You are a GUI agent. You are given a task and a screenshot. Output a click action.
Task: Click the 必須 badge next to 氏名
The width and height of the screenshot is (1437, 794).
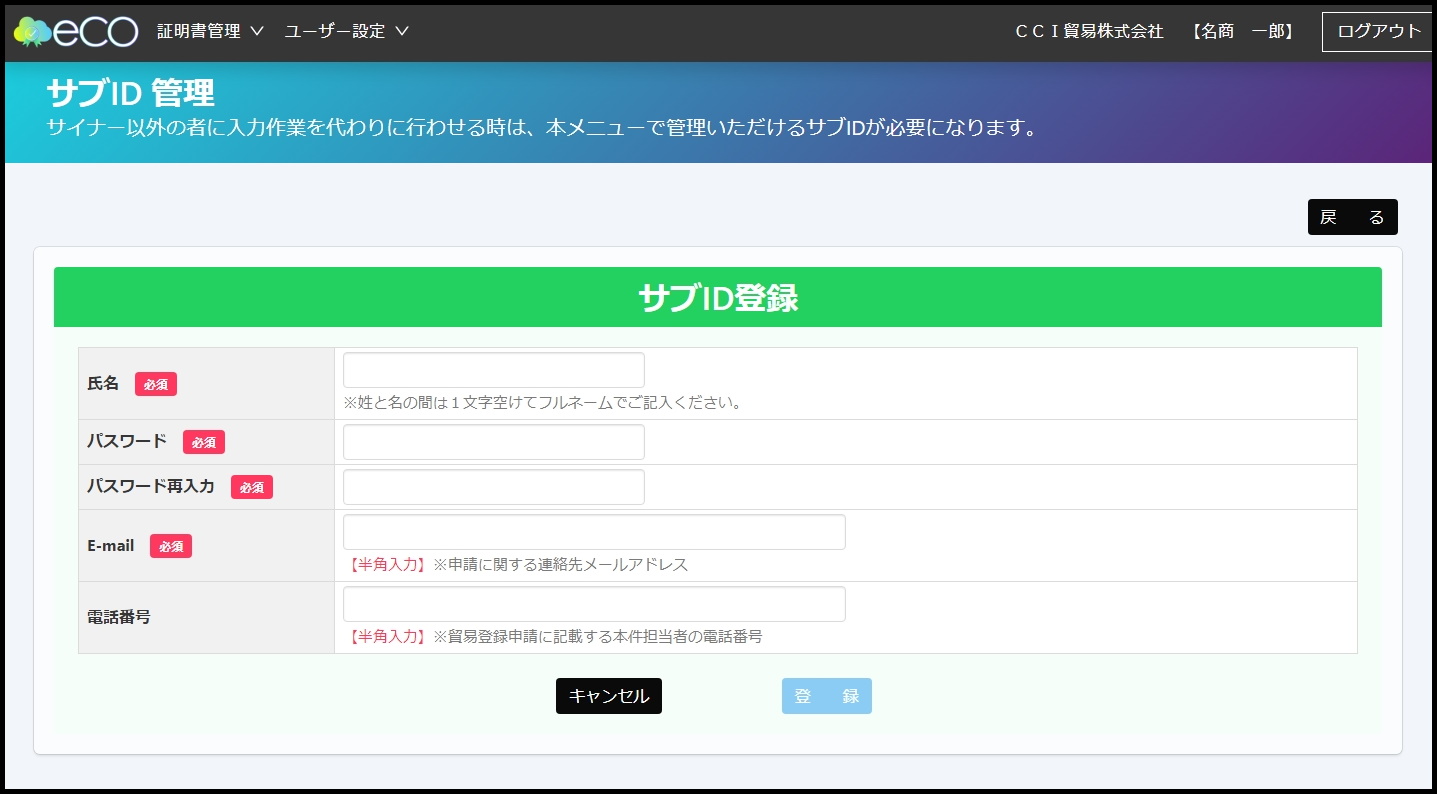click(156, 384)
